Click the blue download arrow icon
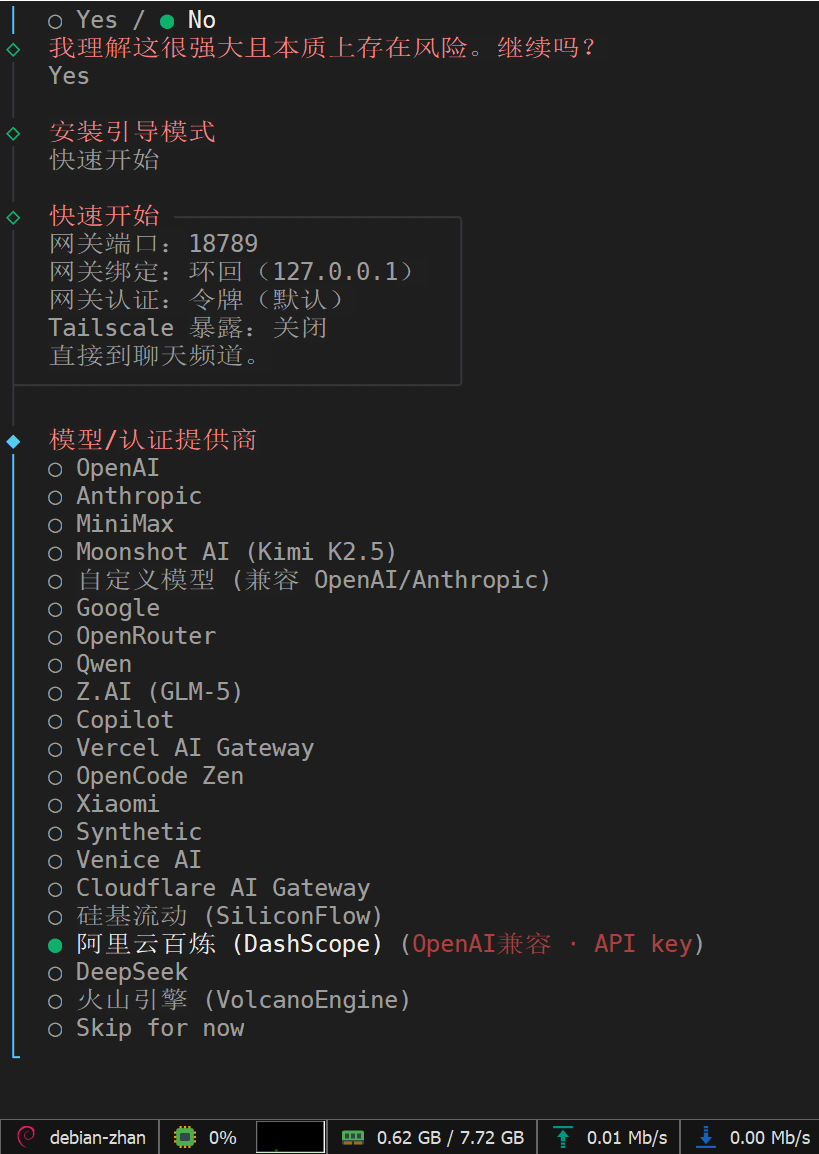Screen dimensions: 819x1154 click(x=706, y=1137)
